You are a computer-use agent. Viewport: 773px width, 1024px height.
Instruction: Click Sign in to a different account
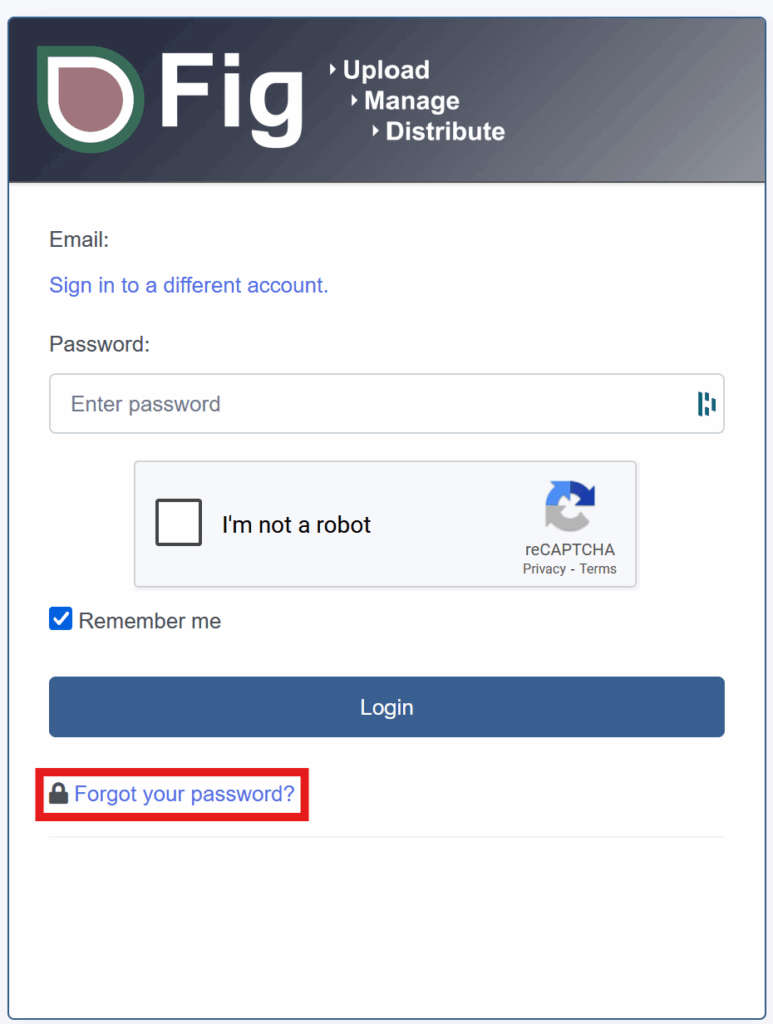pyautogui.click(x=189, y=285)
